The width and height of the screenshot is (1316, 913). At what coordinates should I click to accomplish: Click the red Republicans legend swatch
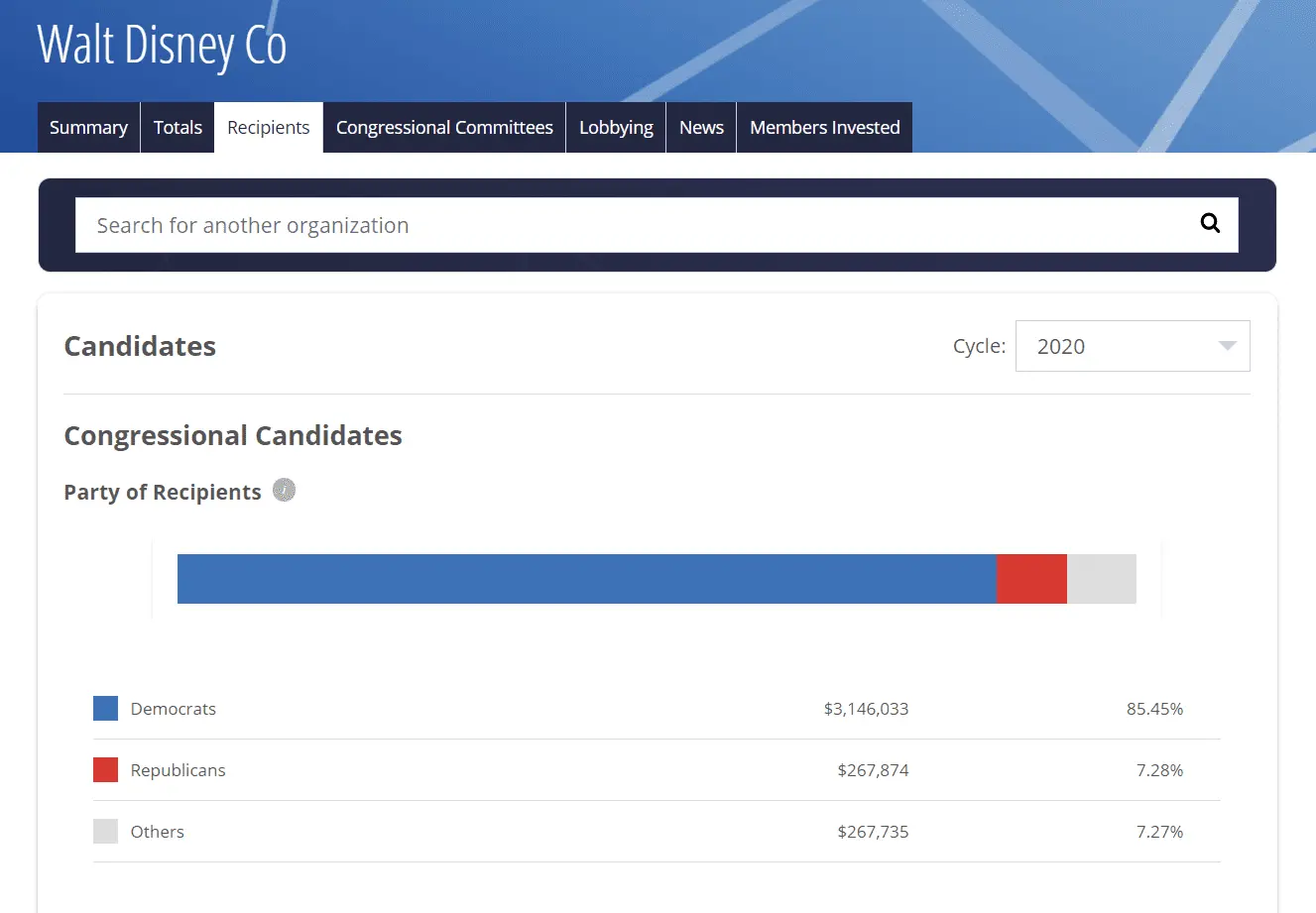[105, 769]
